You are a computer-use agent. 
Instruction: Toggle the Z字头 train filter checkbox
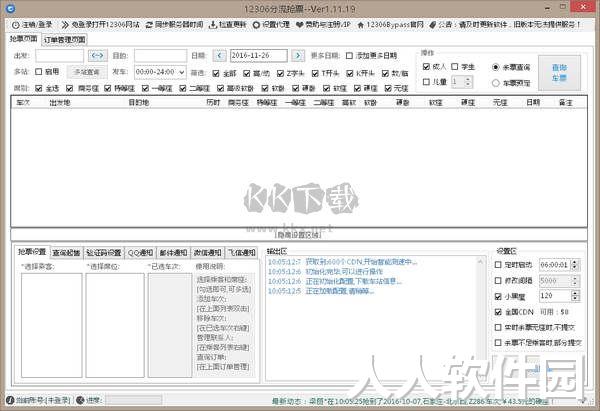(280, 73)
